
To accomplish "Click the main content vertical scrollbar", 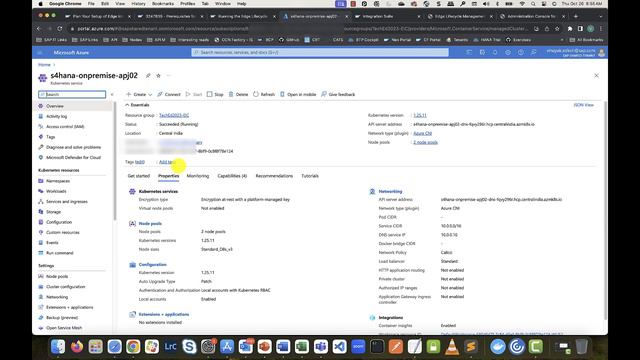I will pos(605,210).
